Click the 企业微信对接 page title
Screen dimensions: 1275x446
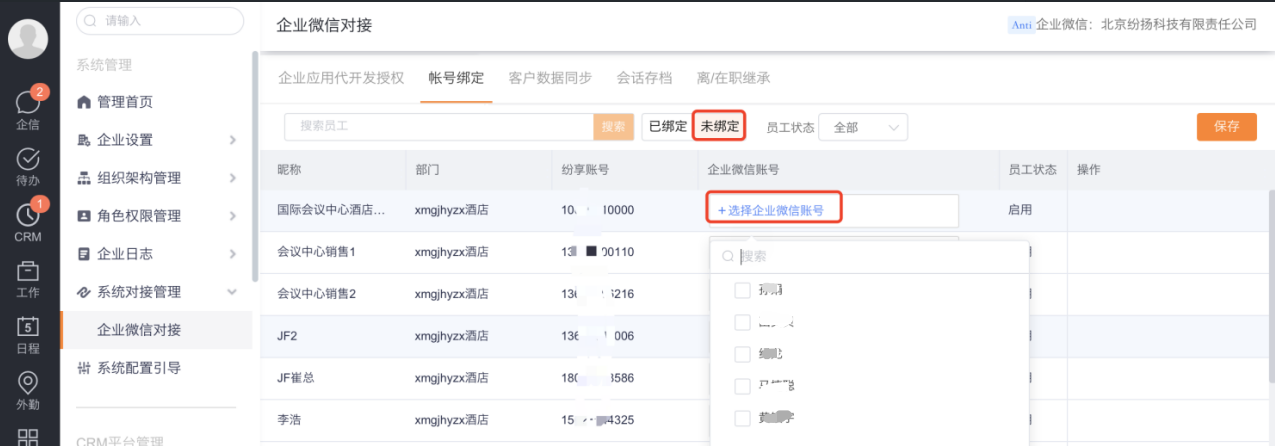click(324, 25)
